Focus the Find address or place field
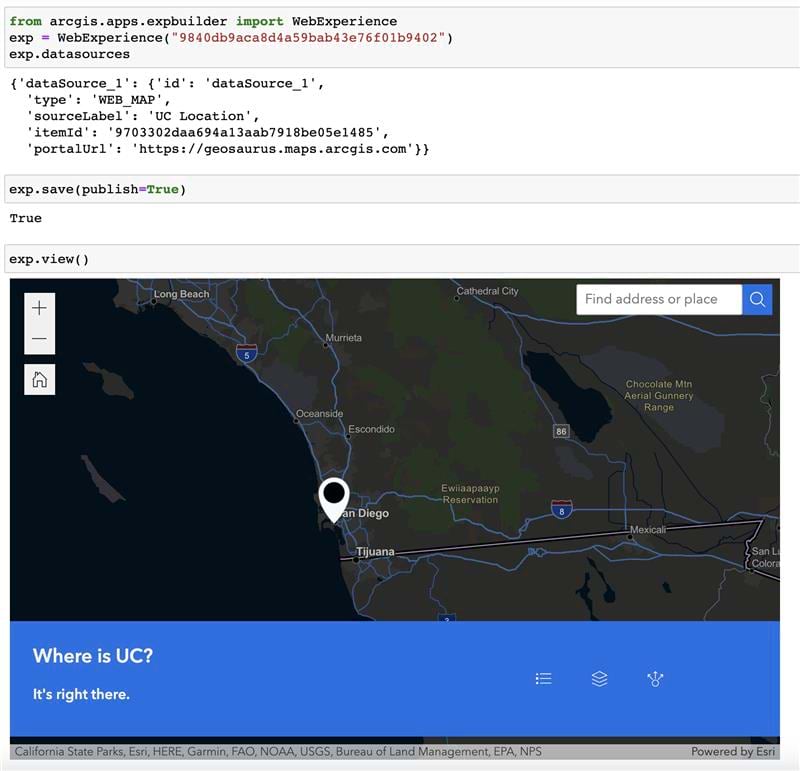 click(x=659, y=299)
